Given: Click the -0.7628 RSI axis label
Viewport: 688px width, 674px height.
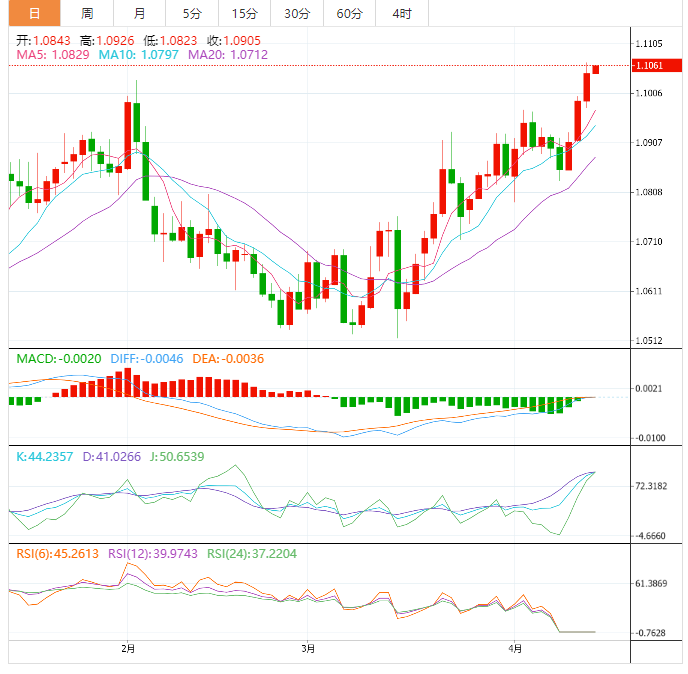Looking at the screenshot, I should [650, 633].
